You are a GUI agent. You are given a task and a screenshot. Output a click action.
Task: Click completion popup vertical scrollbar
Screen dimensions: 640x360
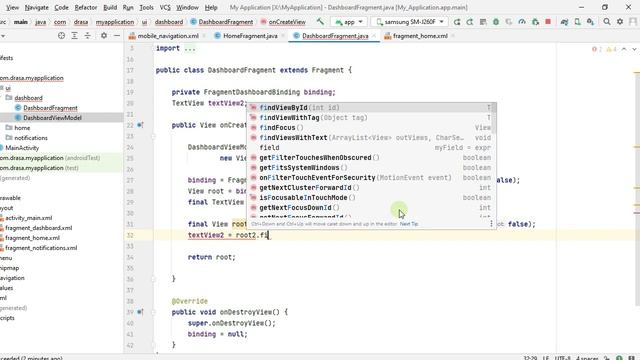tap(495, 118)
